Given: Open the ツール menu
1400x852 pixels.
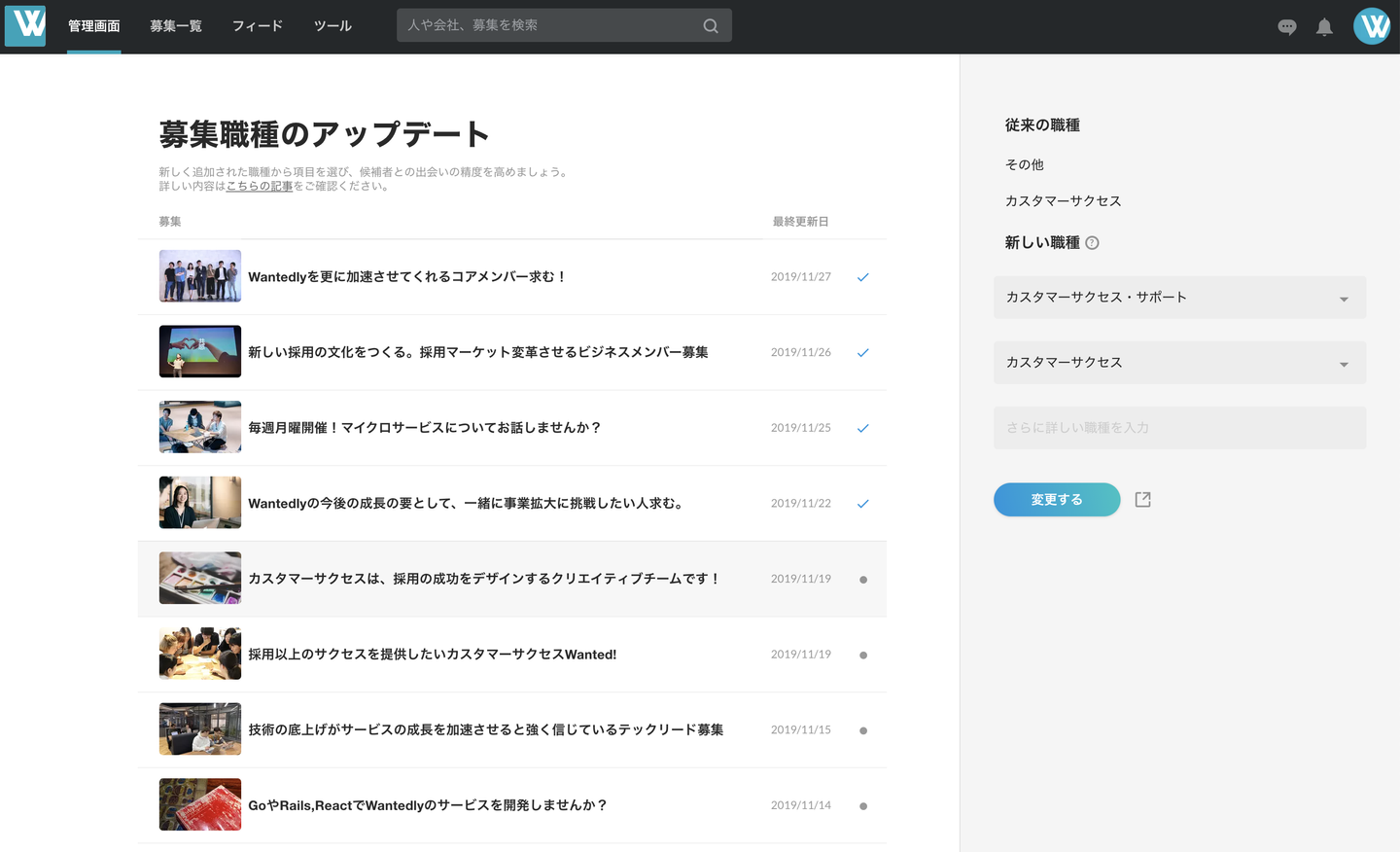Looking at the screenshot, I should click(x=332, y=26).
